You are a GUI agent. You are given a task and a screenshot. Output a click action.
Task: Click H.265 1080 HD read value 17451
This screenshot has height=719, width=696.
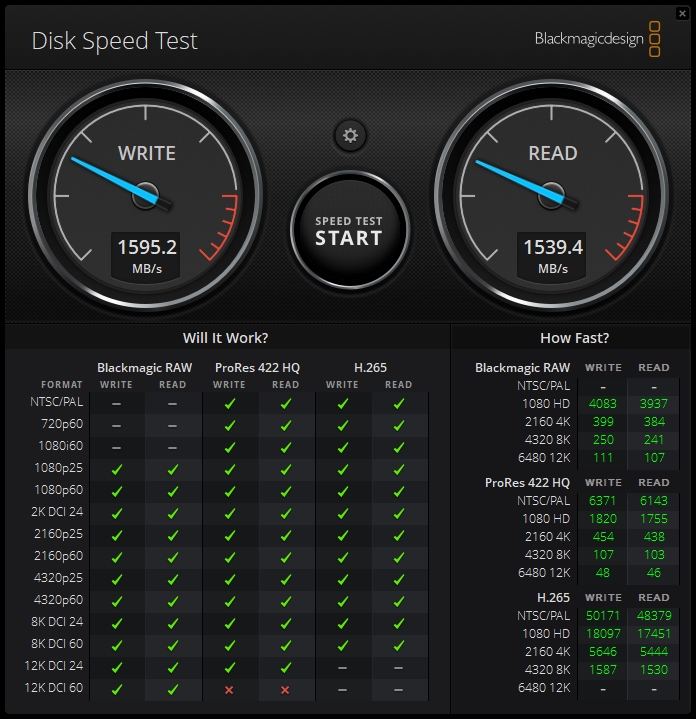coord(654,633)
